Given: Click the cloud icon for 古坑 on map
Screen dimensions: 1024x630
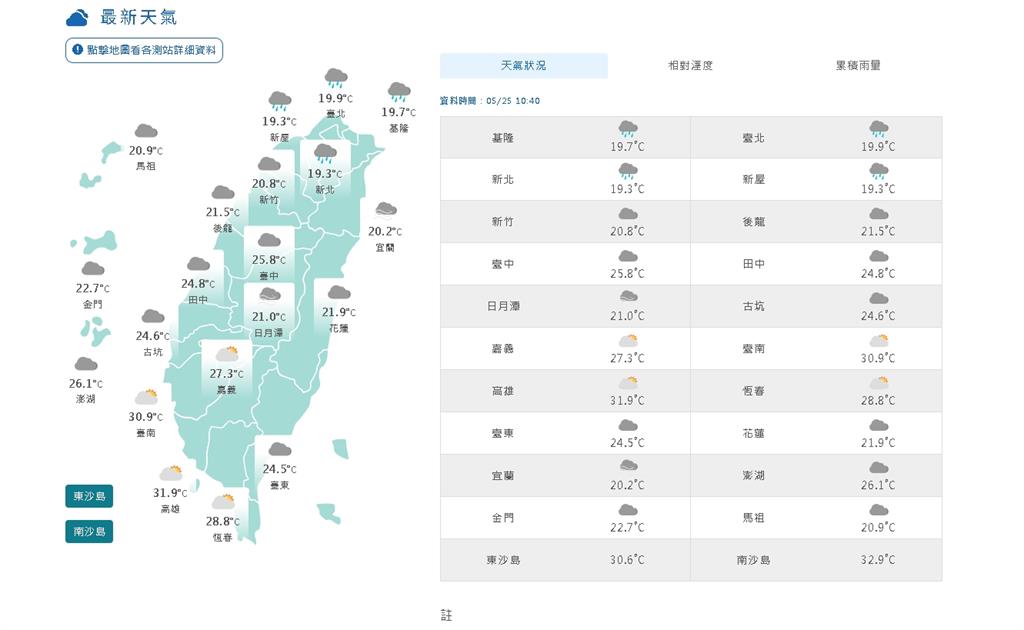Looking at the screenshot, I should tap(153, 317).
